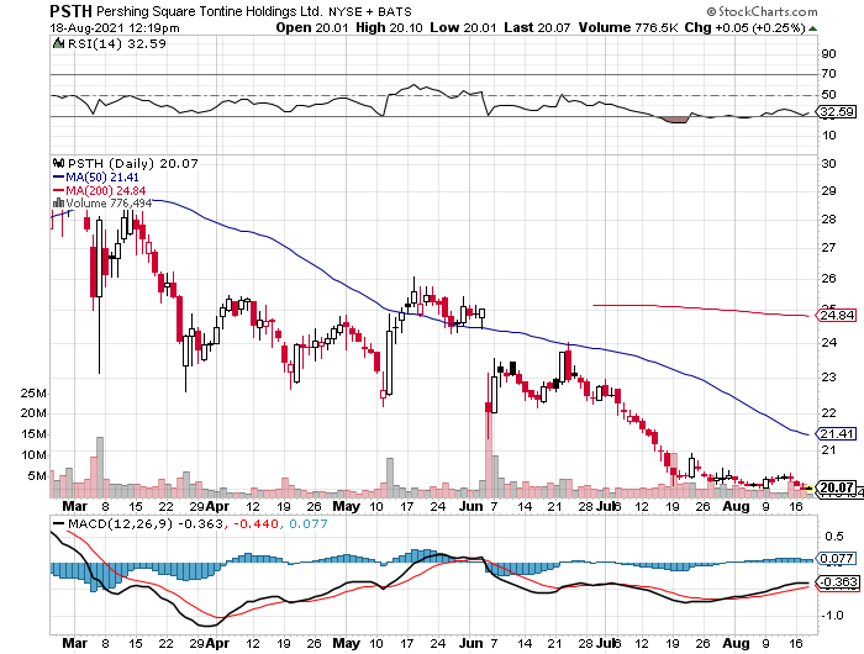The width and height of the screenshot is (864, 654).
Task: Click the Volume 776,494 legend text
Action: point(109,203)
